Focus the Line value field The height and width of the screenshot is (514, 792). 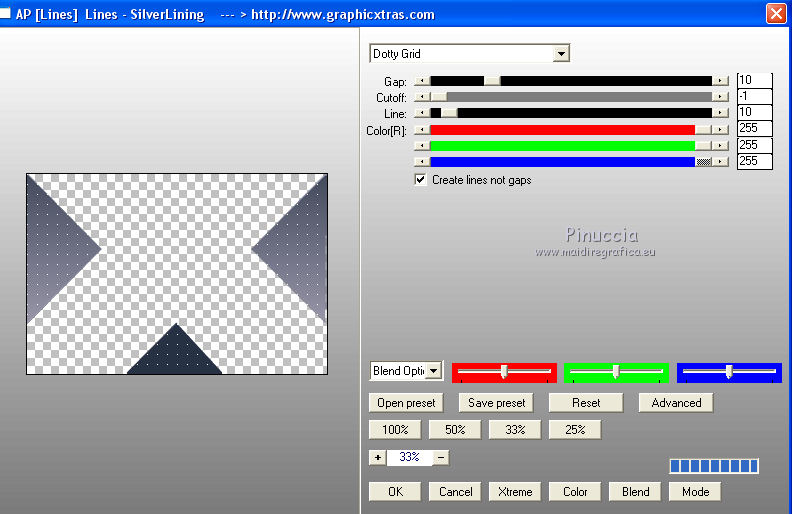pos(755,112)
